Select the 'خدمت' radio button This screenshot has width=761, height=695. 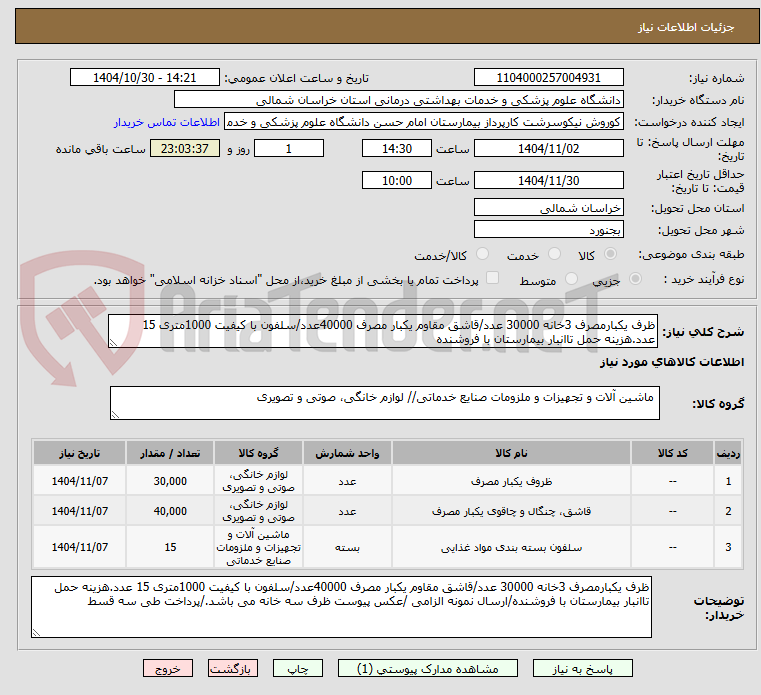[554, 254]
